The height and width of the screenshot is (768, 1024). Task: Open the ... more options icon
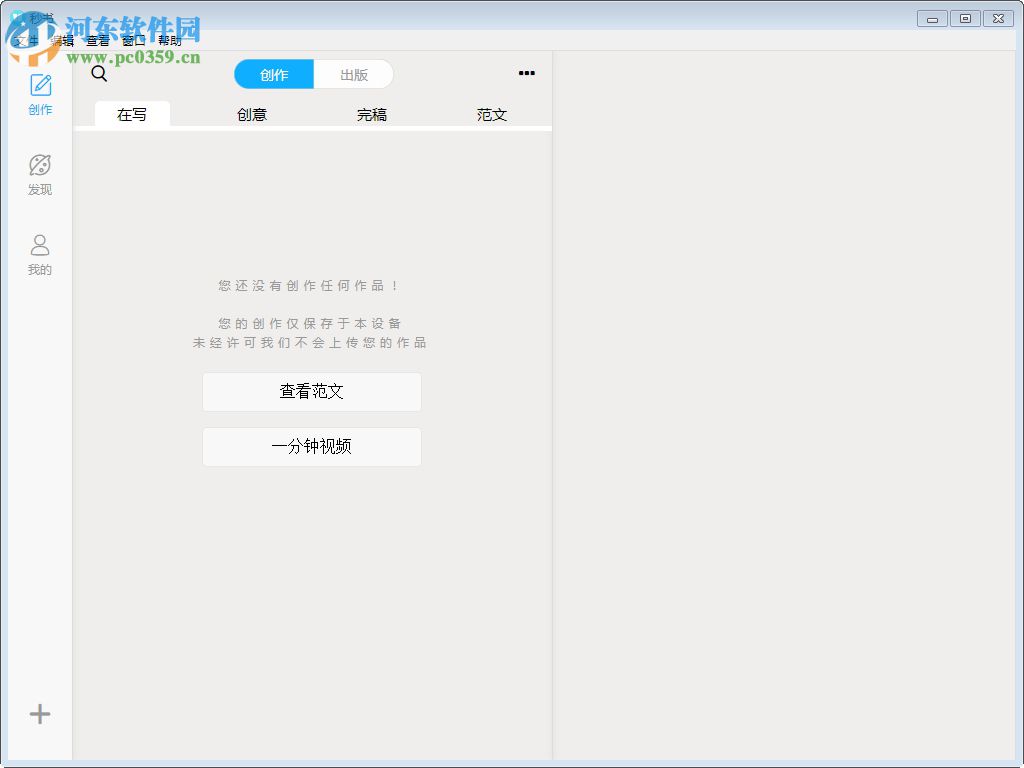click(x=527, y=73)
